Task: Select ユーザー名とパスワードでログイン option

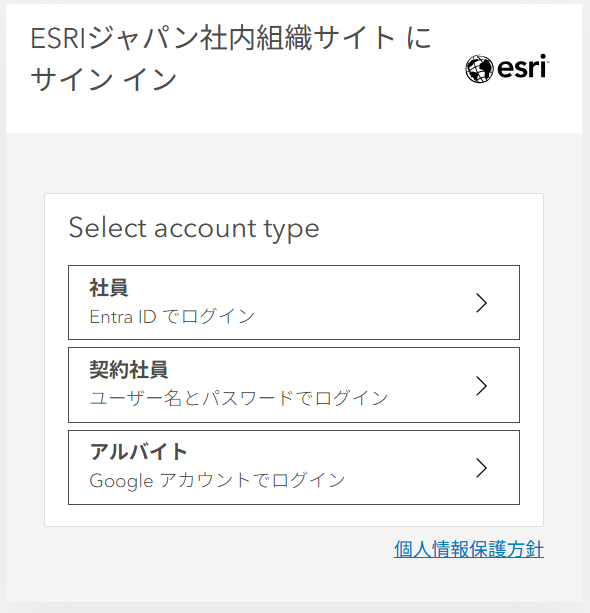Action: pos(239,398)
